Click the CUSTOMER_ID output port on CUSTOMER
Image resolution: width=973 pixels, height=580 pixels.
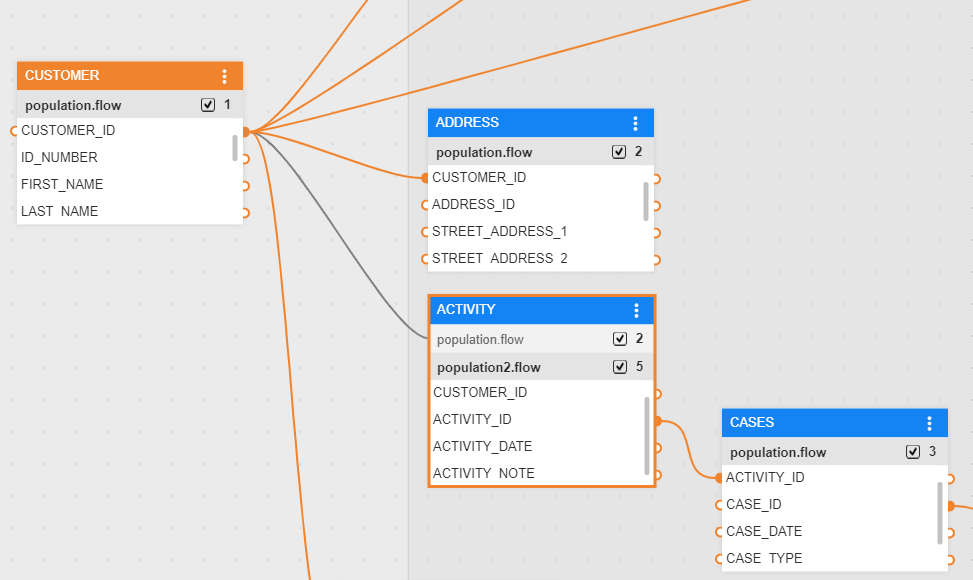(x=245, y=131)
